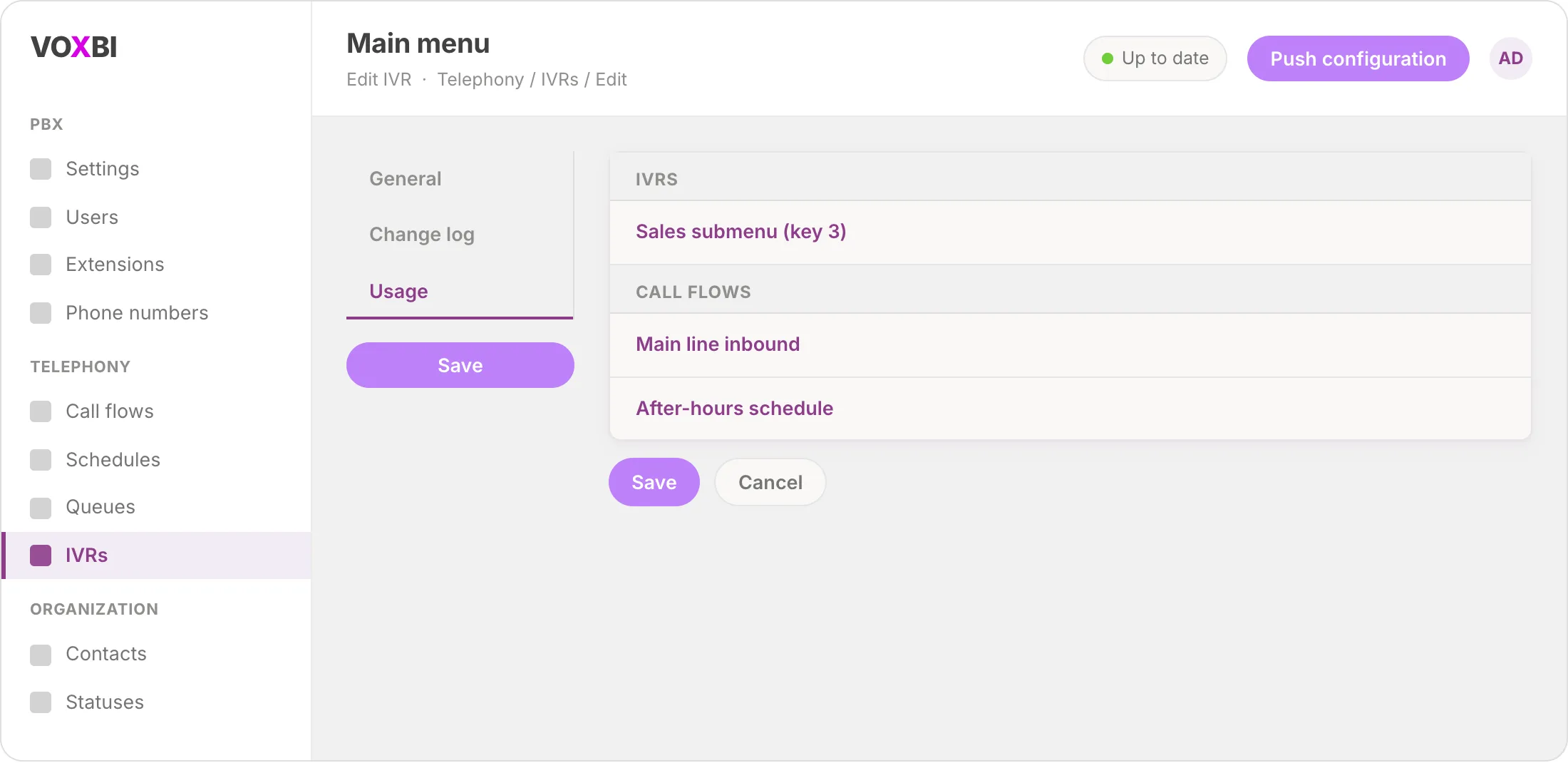Click the Users sidebar icon
Image resolution: width=1568 pixels, height=763 pixels.
[x=41, y=217]
